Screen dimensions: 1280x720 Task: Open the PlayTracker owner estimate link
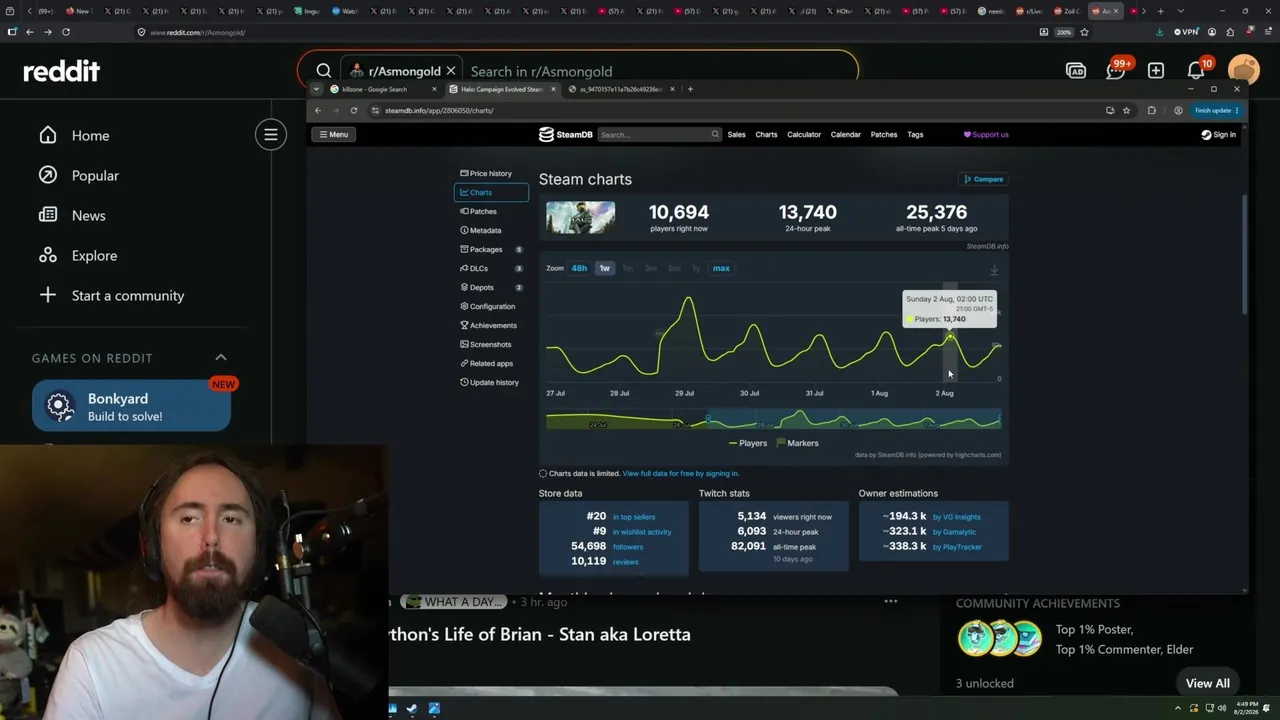point(957,547)
